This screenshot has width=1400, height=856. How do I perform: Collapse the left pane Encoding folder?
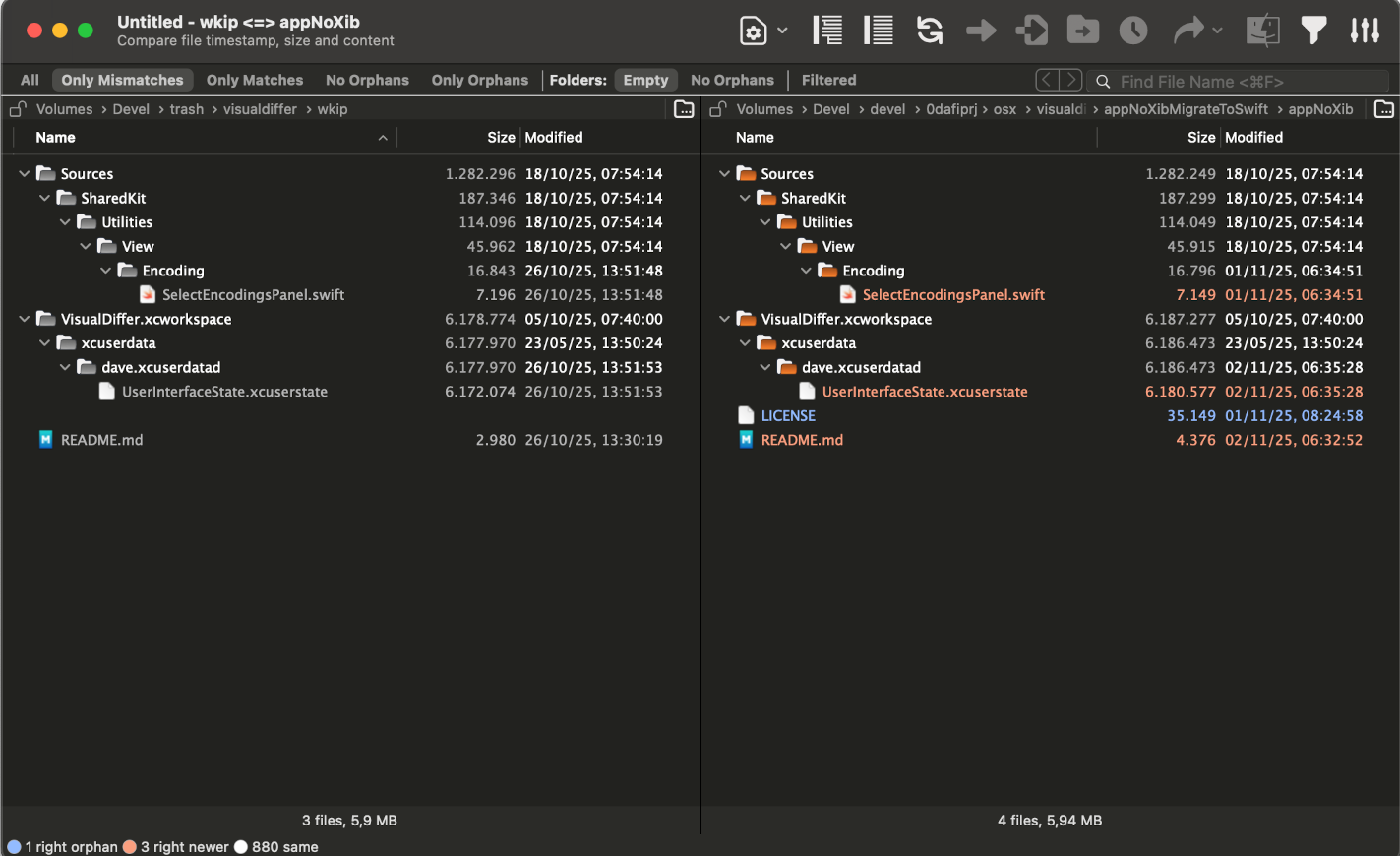pos(105,271)
